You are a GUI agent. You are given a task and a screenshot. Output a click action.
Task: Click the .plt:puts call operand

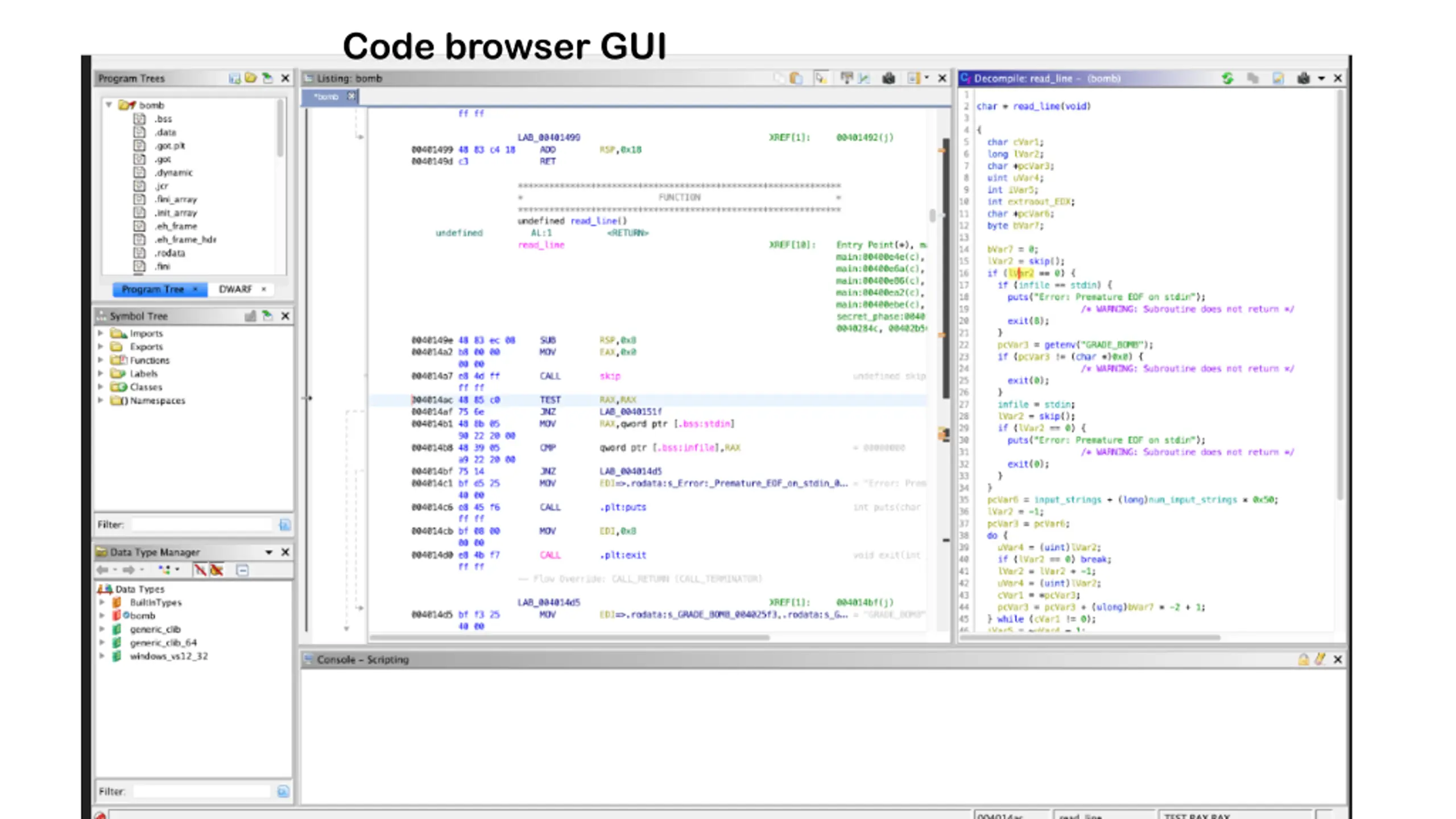[623, 507]
